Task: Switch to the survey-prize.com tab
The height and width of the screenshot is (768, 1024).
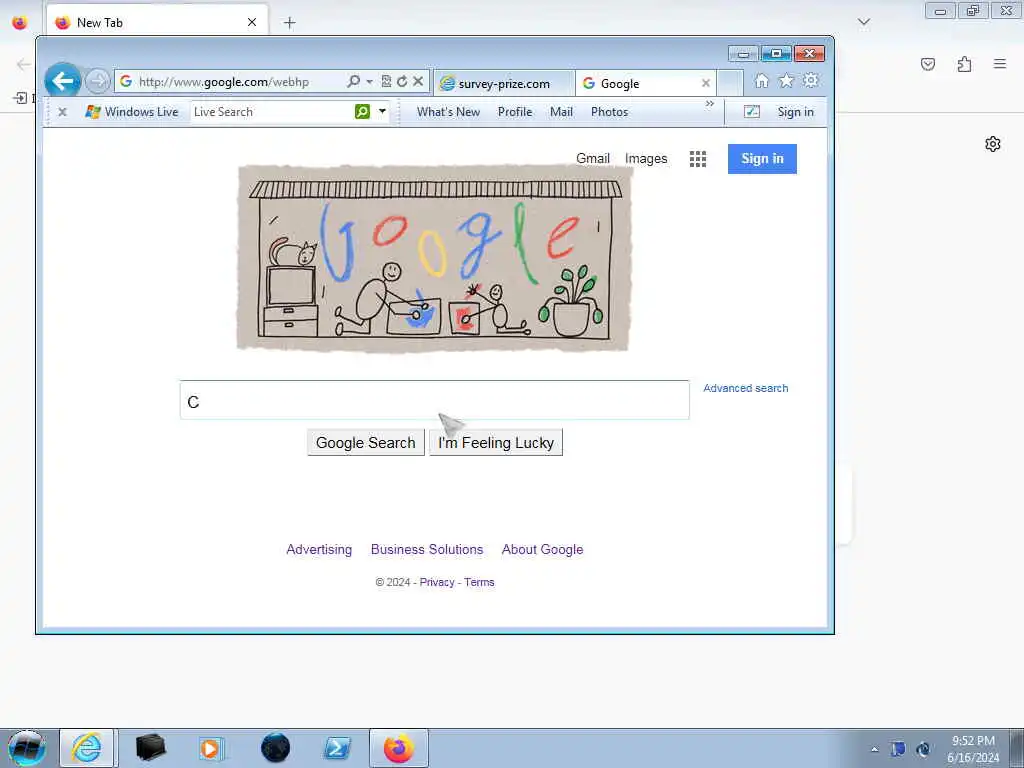Action: coord(504,84)
